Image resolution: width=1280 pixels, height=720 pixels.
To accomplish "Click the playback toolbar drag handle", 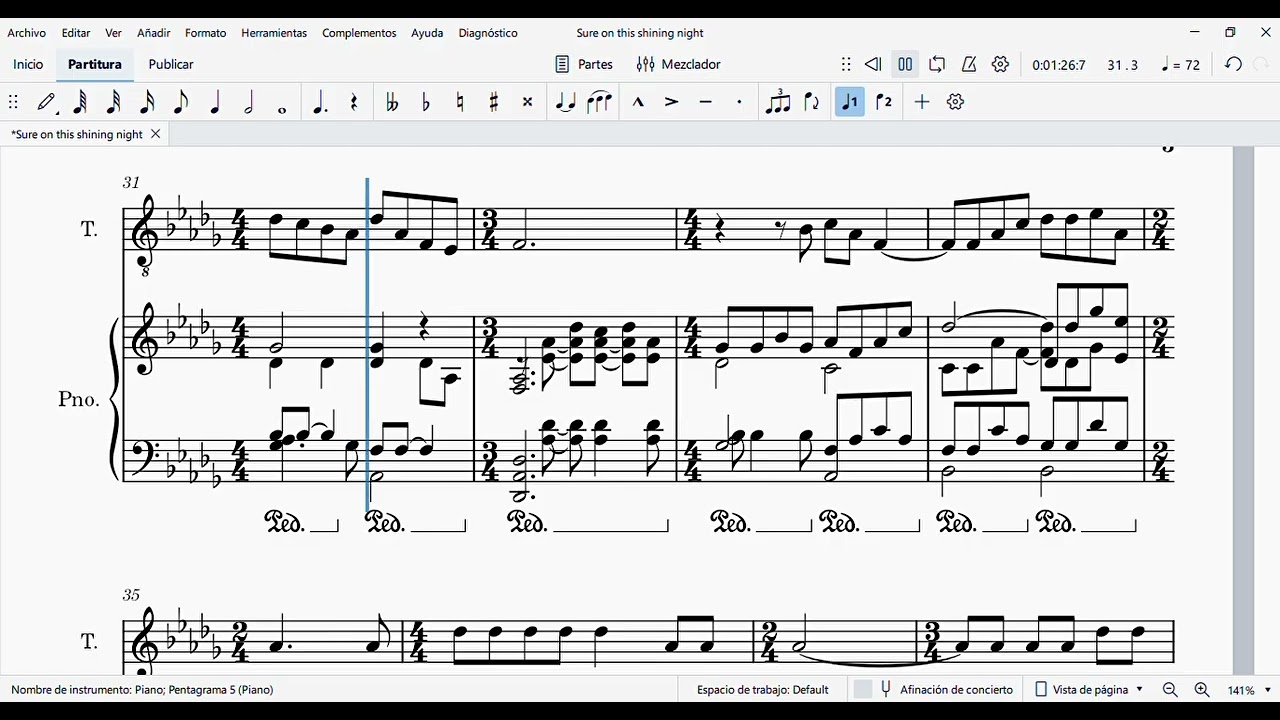I will (x=846, y=64).
